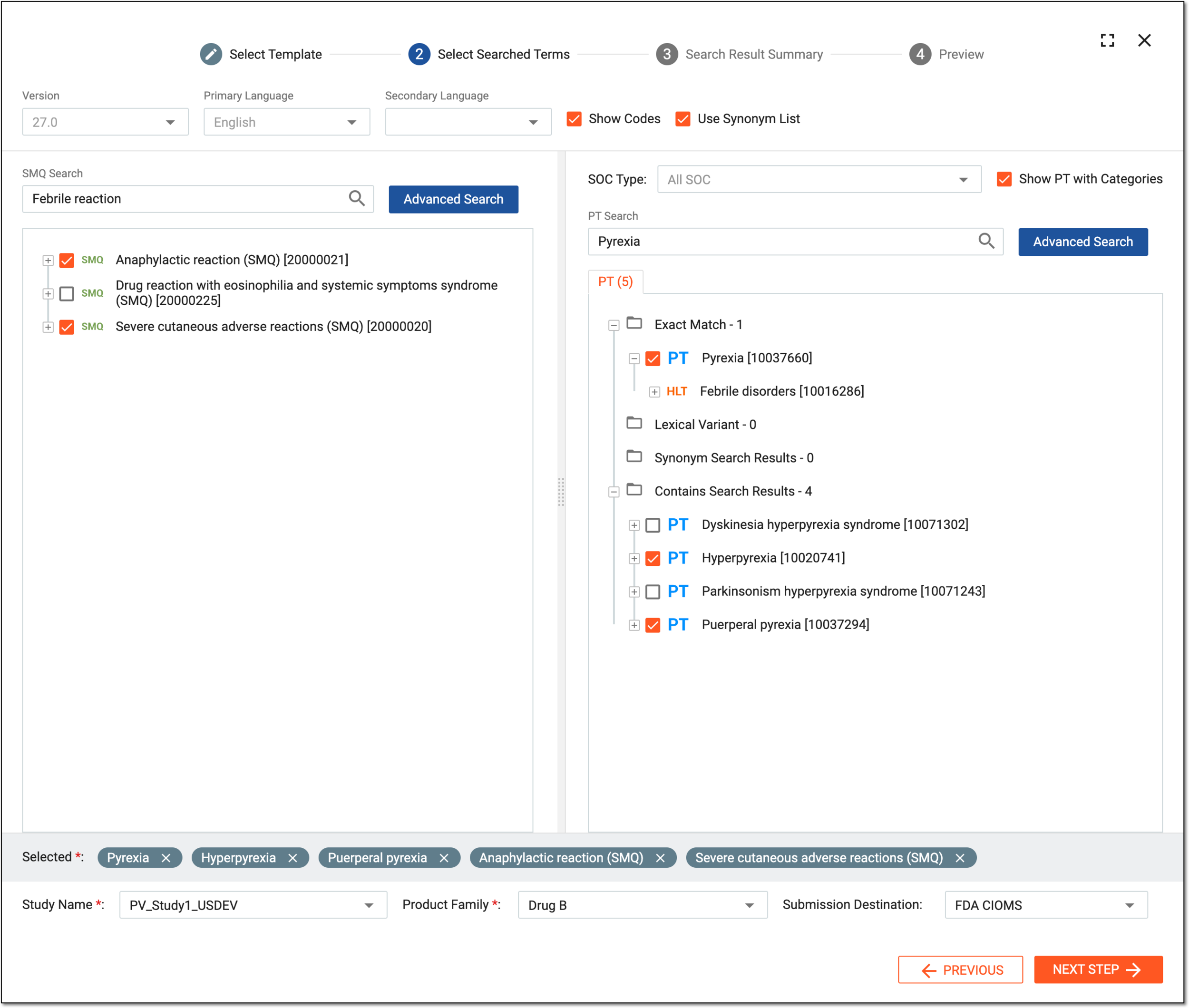Click the pencil icon for Select Template step

(x=211, y=54)
